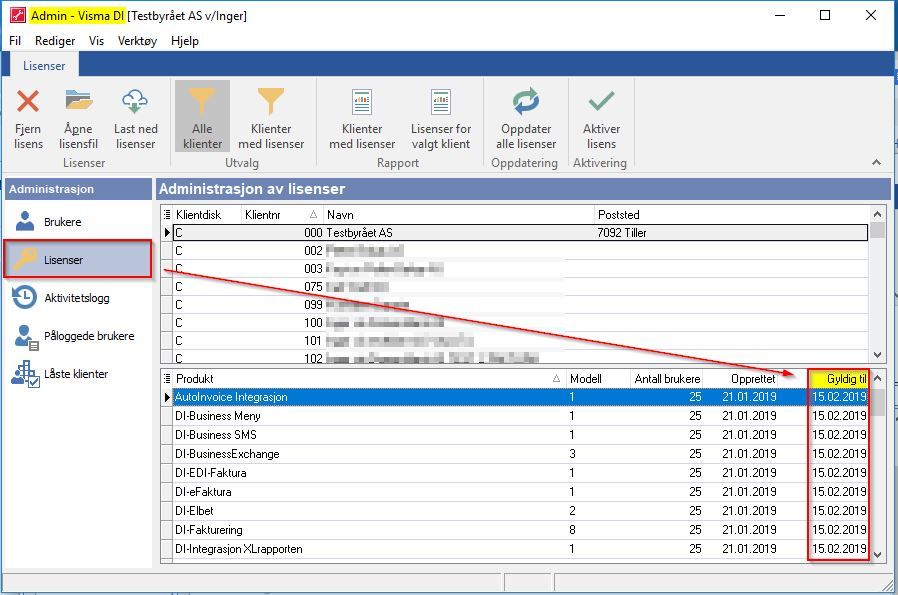
Task: Select the Lisenser ribbon tab
Action: (44, 65)
